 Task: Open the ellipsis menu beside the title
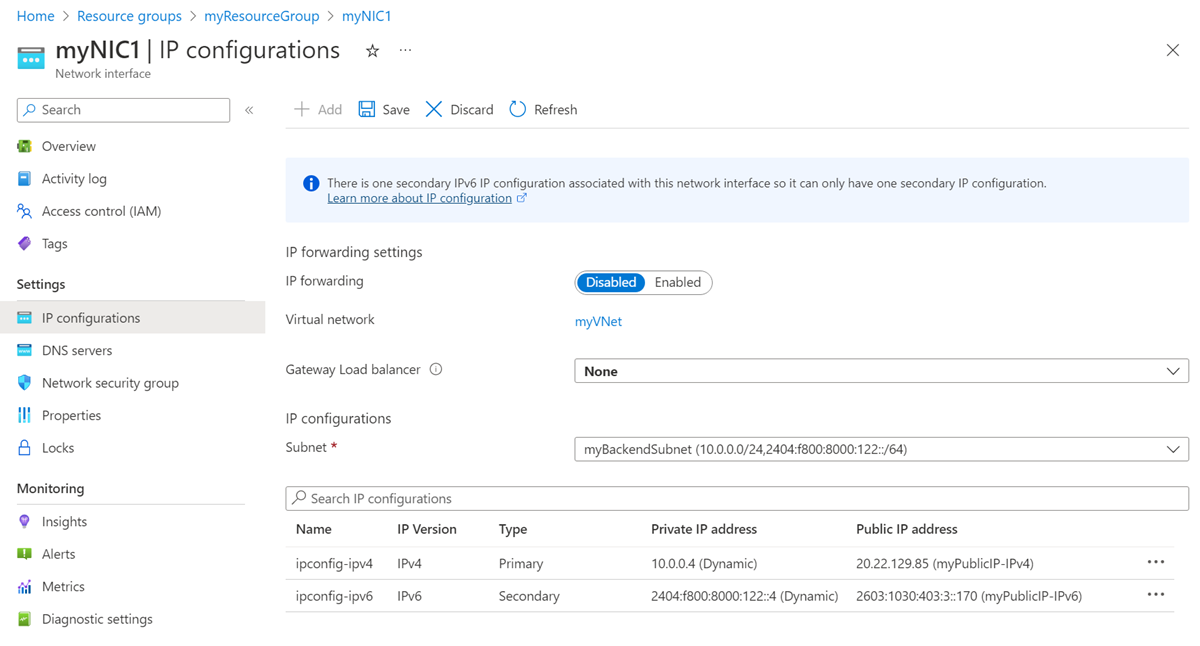pos(405,50)
